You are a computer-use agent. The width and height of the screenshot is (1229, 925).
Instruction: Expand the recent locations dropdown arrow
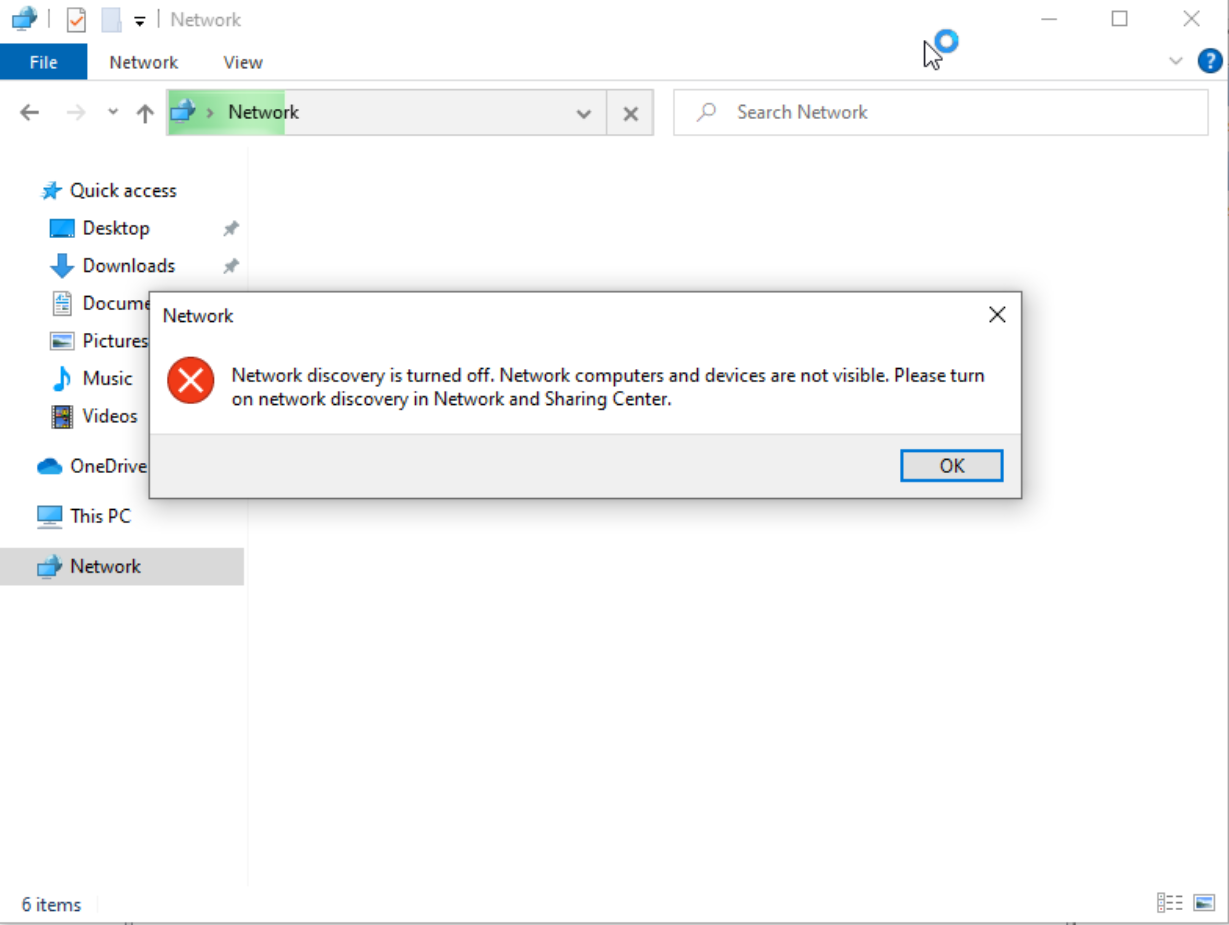click(112, 113)
